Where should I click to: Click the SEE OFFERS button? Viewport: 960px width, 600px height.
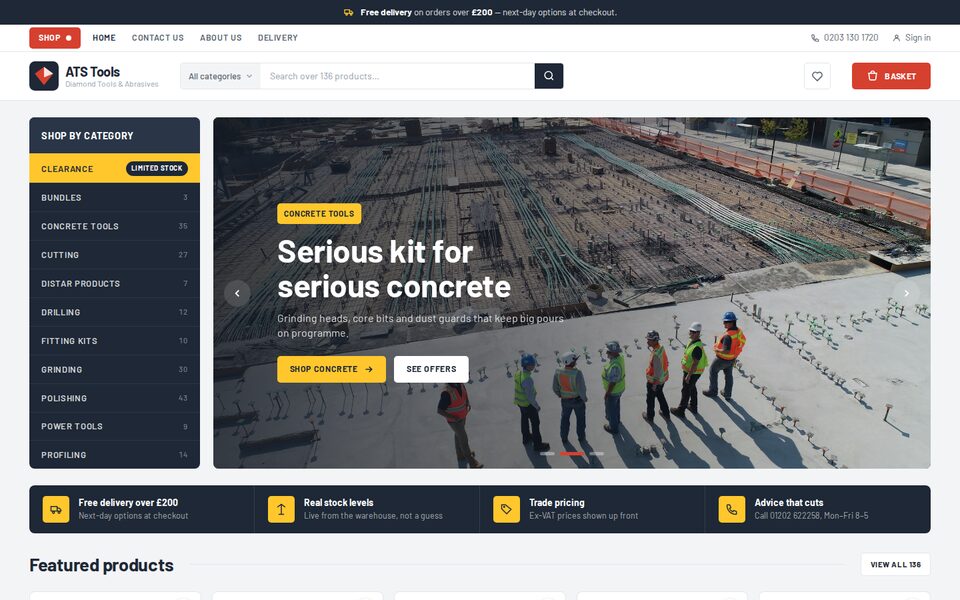pos(431,369)
